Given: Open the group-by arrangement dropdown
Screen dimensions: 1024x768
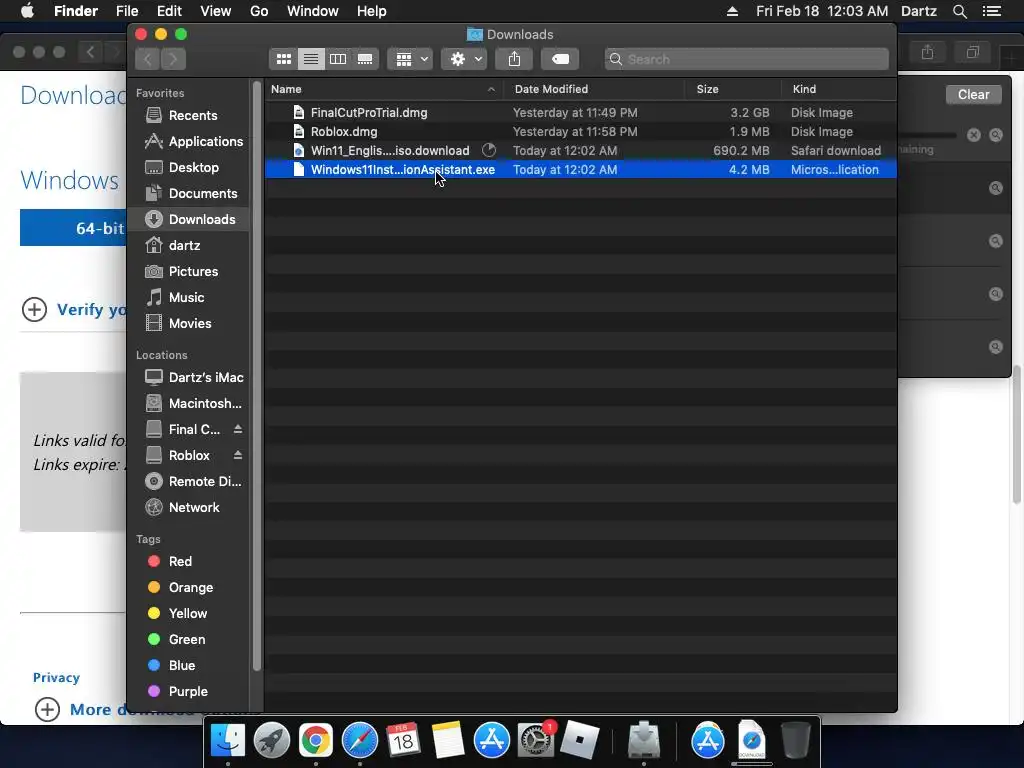Looking at the screenshot, I should point(410,59).
